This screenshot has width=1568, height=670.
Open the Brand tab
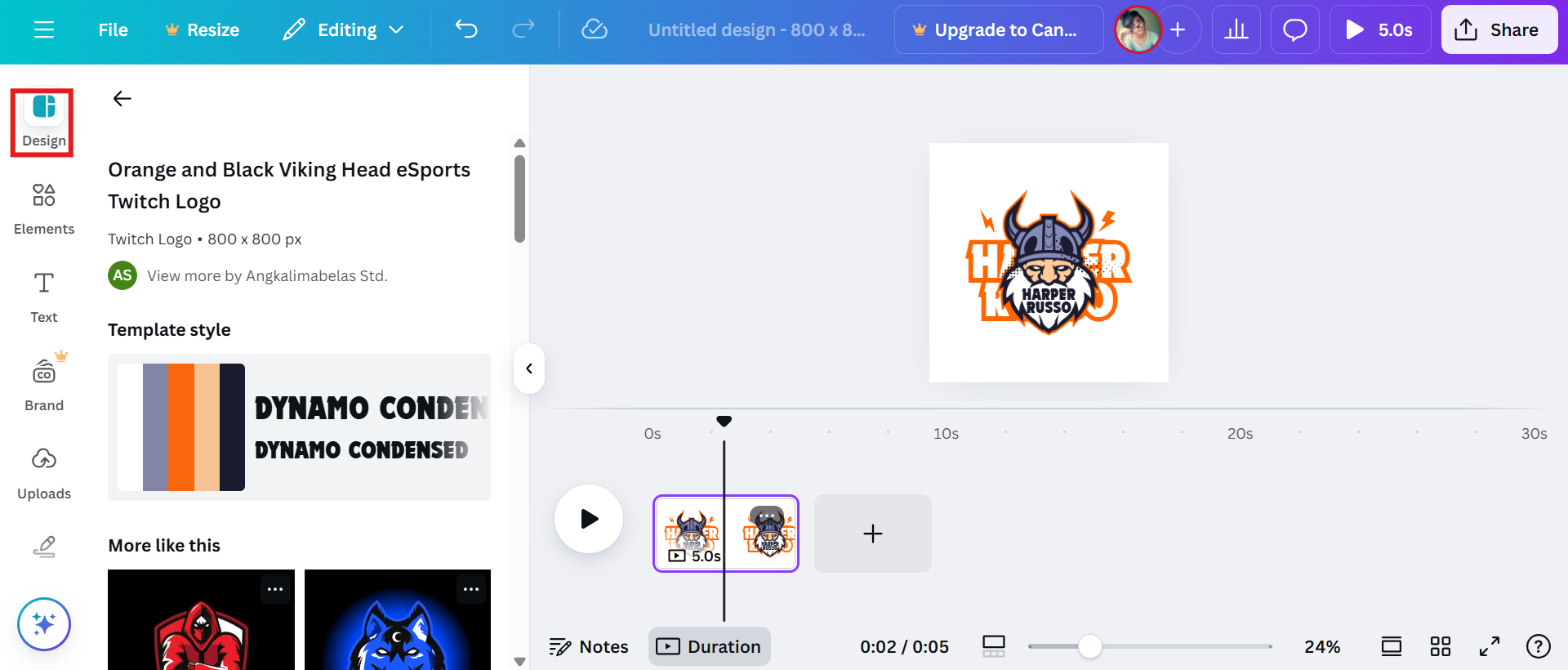click(44, 386)
